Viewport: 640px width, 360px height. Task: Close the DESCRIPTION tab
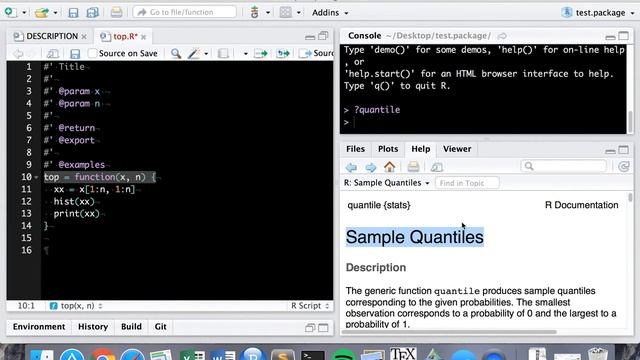click(84, 37)
